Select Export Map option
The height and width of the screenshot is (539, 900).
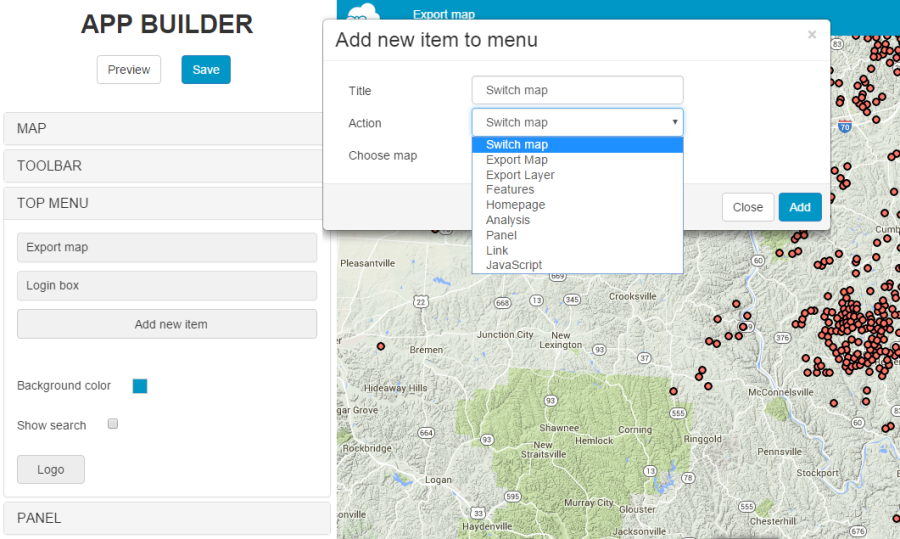(577, 160)
